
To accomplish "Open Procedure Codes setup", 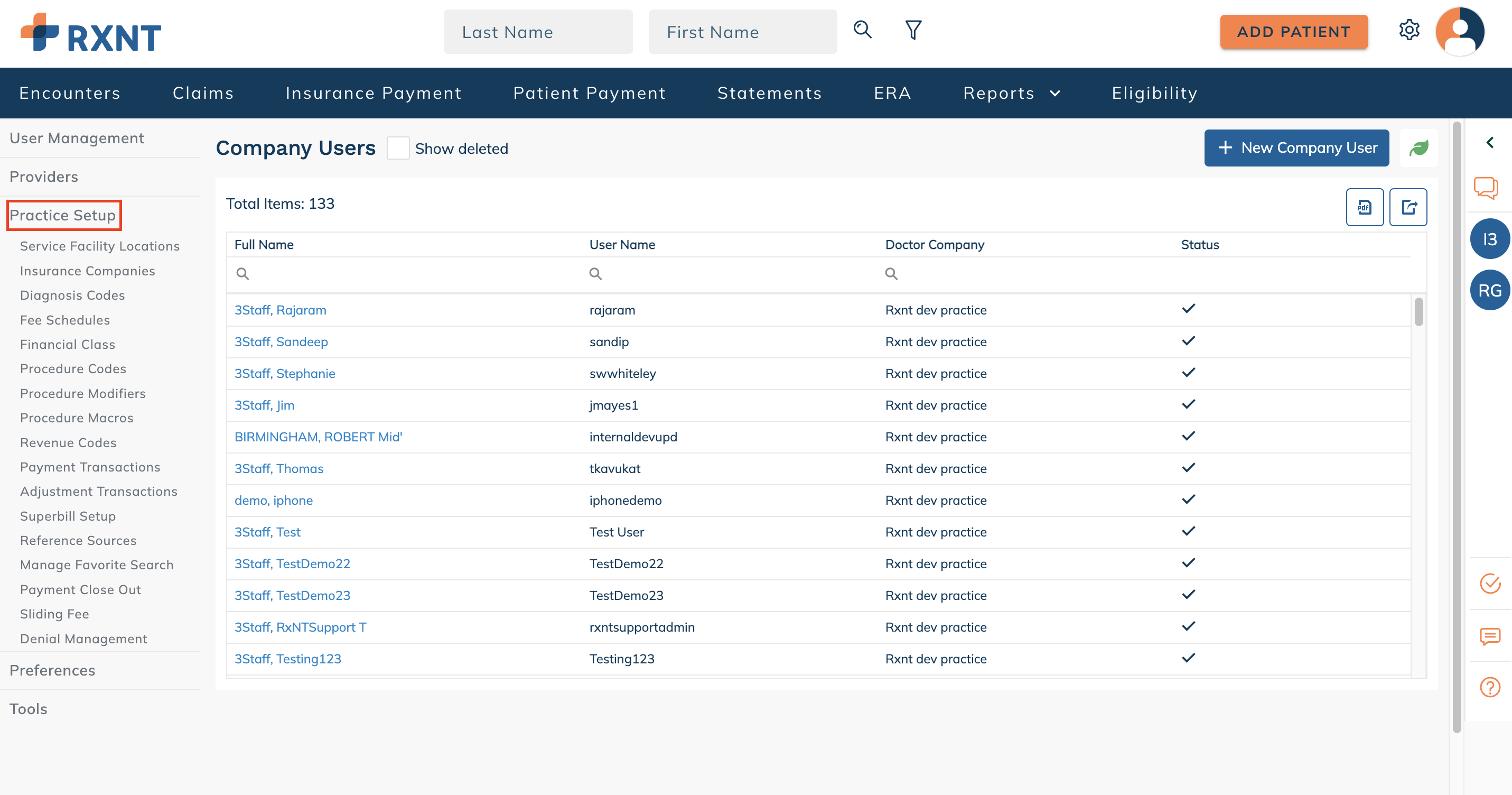I will [x=73, y=369].
